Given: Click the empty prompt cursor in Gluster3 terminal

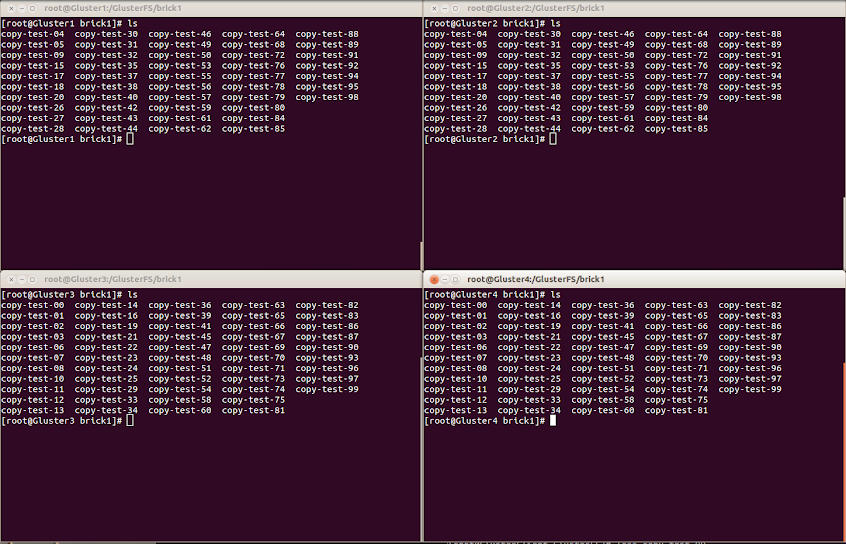Looking at the screenshot, I should pyautogui.click(x=130, y=421).
